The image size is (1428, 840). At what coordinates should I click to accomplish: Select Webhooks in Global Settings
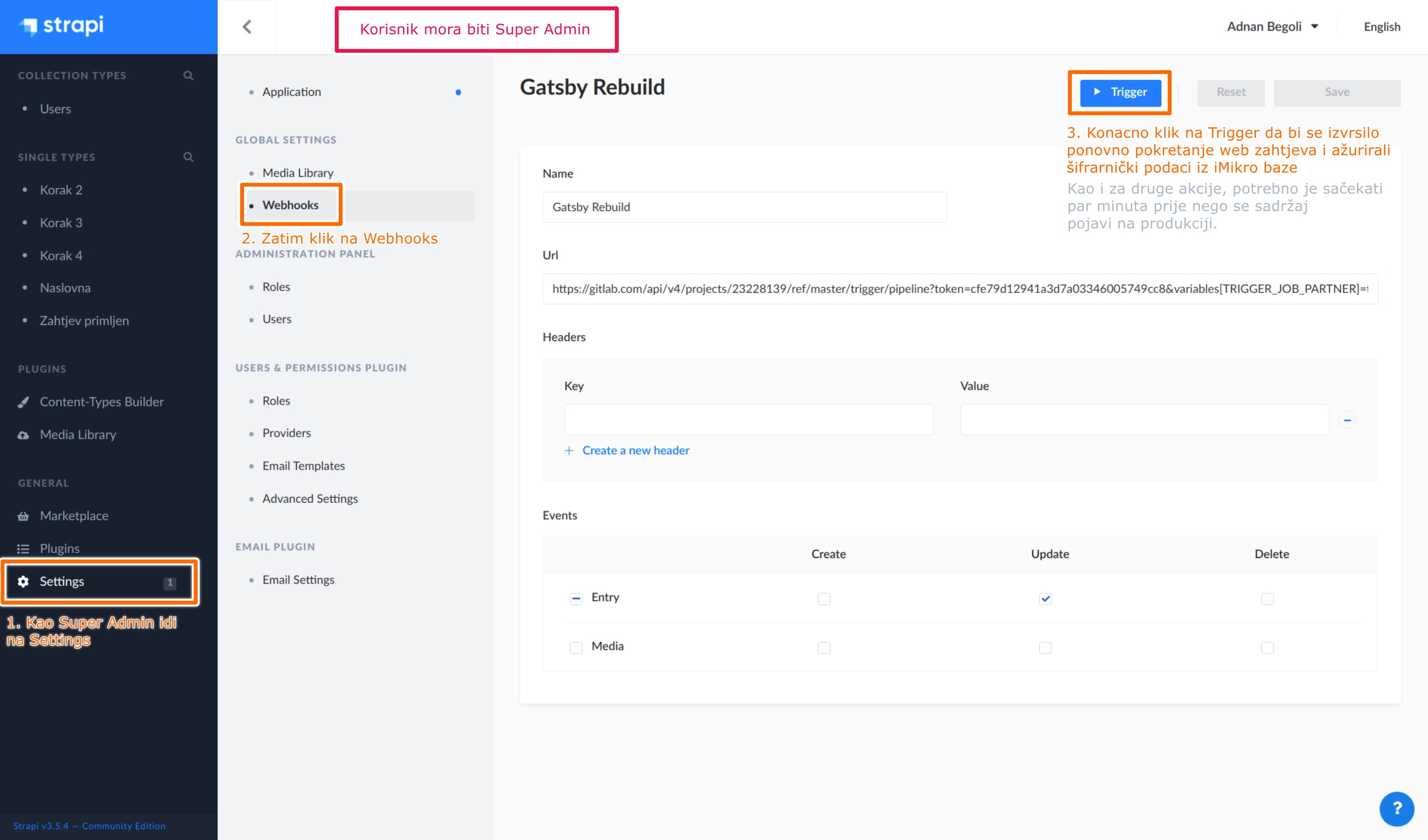[290, 205]
